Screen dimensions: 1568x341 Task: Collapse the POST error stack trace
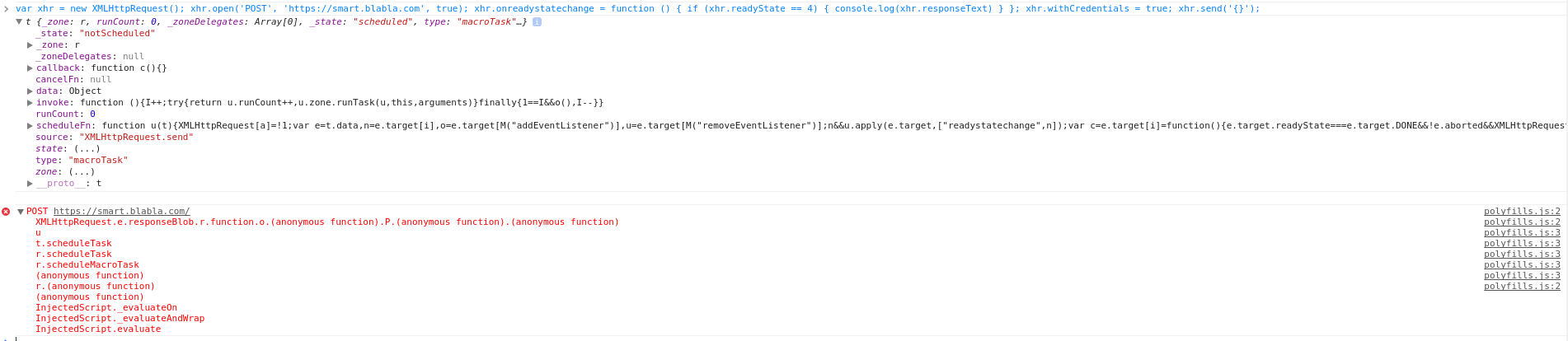tap(21, 212)
